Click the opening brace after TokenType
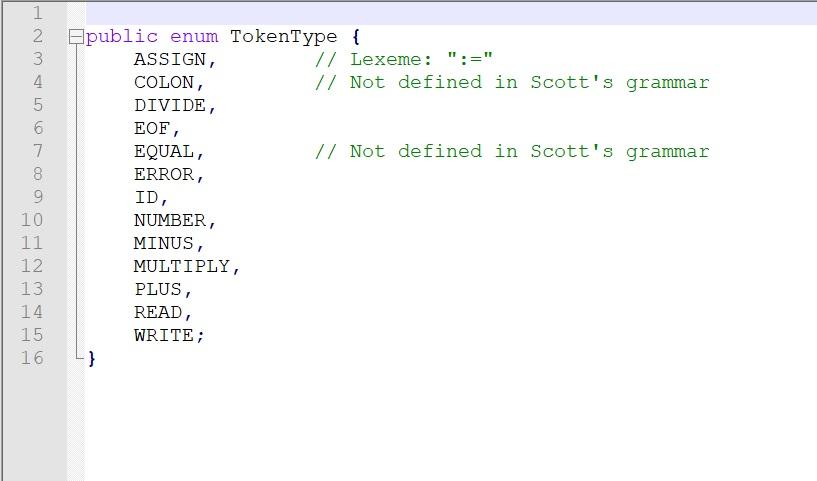The width and height of the screenshot is (817, 481). [356, 37]
